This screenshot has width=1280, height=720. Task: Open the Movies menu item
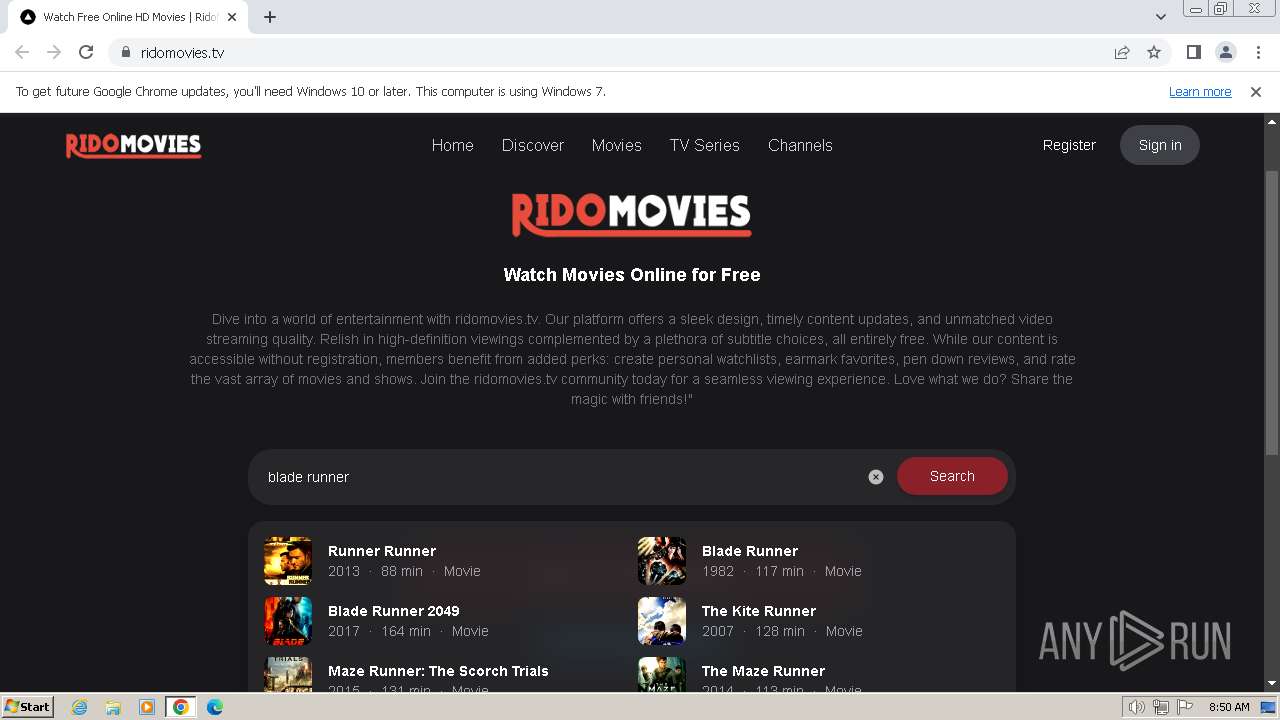tap(617, 145)
